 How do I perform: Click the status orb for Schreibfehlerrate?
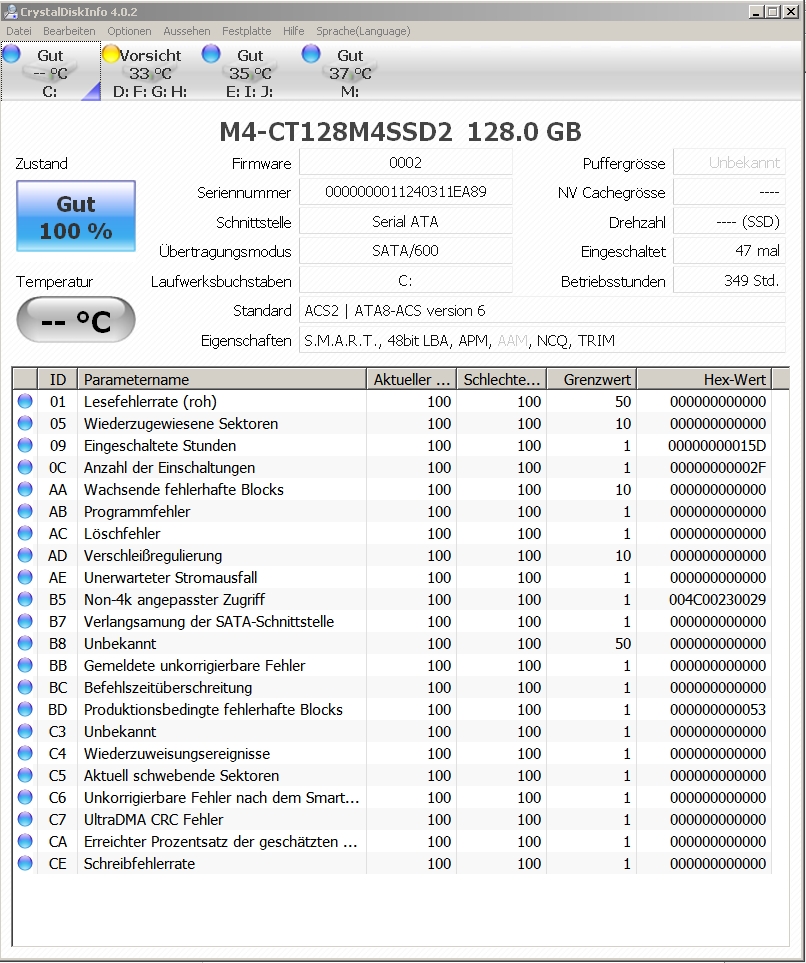click(x=25, y=864)
